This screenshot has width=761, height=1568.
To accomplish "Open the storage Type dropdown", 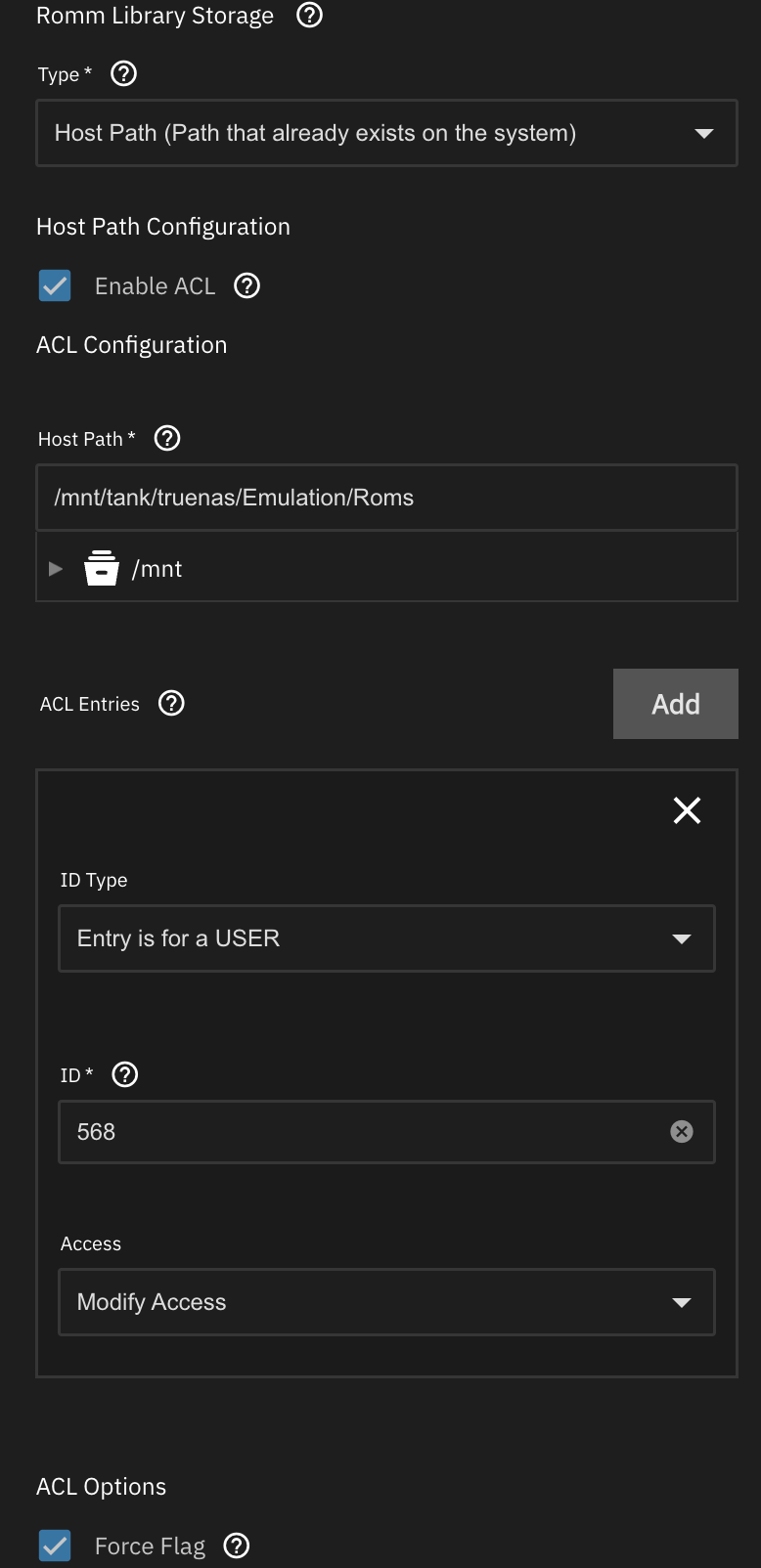I will click(386, 133).
